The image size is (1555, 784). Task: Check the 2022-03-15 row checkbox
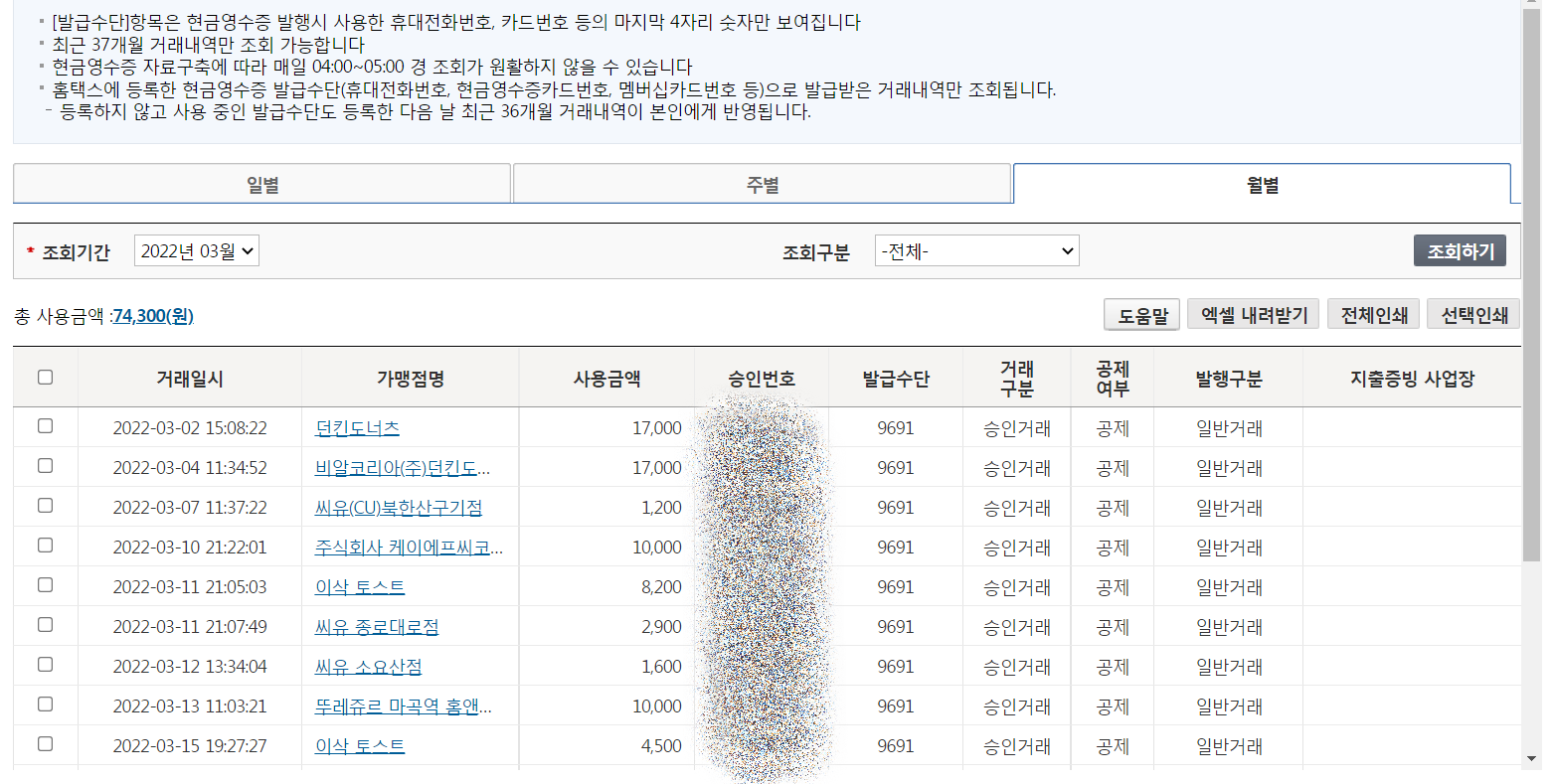pyautogui.click(x=45, y=743)
